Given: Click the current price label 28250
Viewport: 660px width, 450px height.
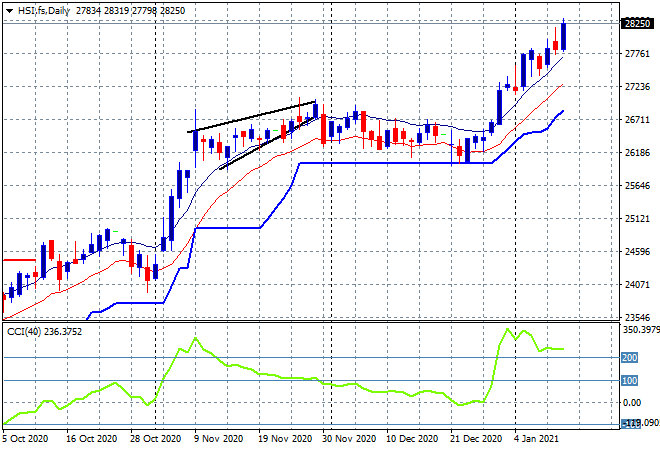Looking at the screenshot, I should (x=637, y=24).
